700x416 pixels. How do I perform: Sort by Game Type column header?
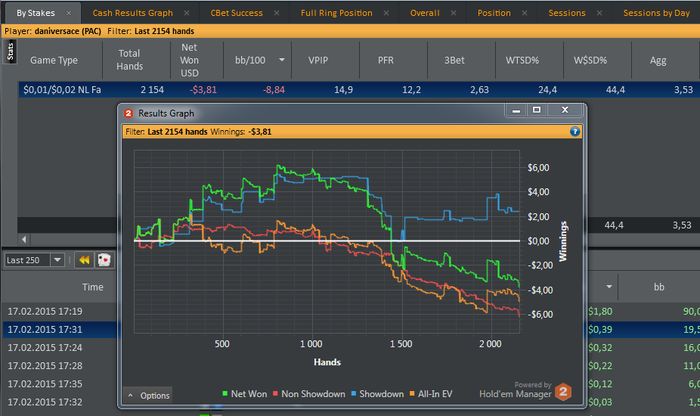[x=54, y=60]
